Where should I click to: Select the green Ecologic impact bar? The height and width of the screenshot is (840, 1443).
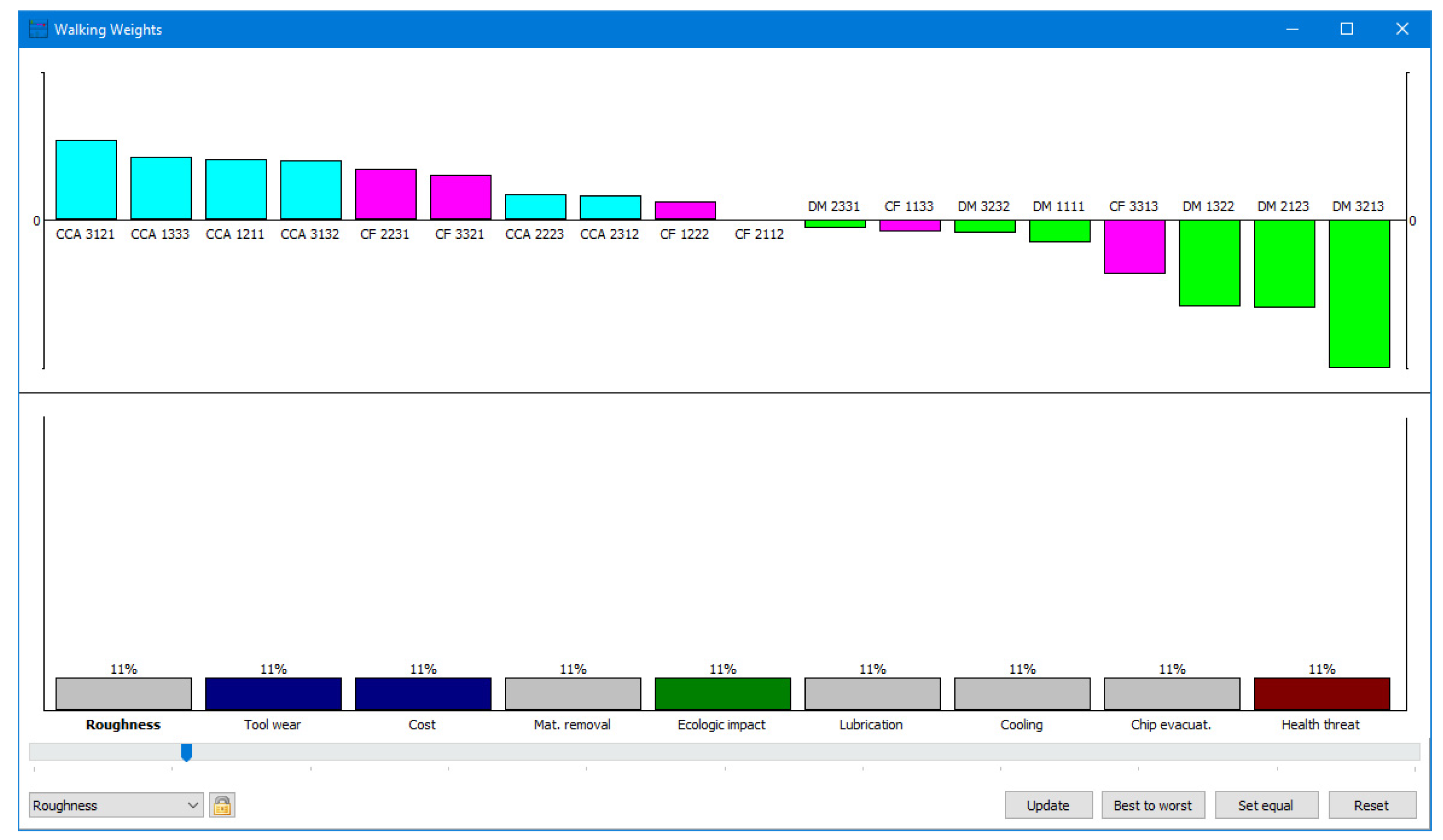723,693
